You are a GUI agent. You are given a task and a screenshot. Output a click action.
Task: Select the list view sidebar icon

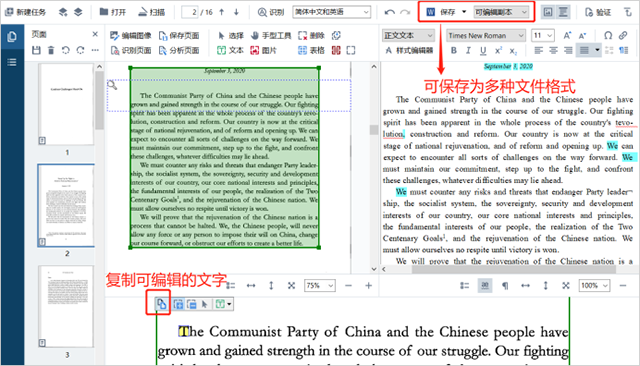tap(12, 62)
